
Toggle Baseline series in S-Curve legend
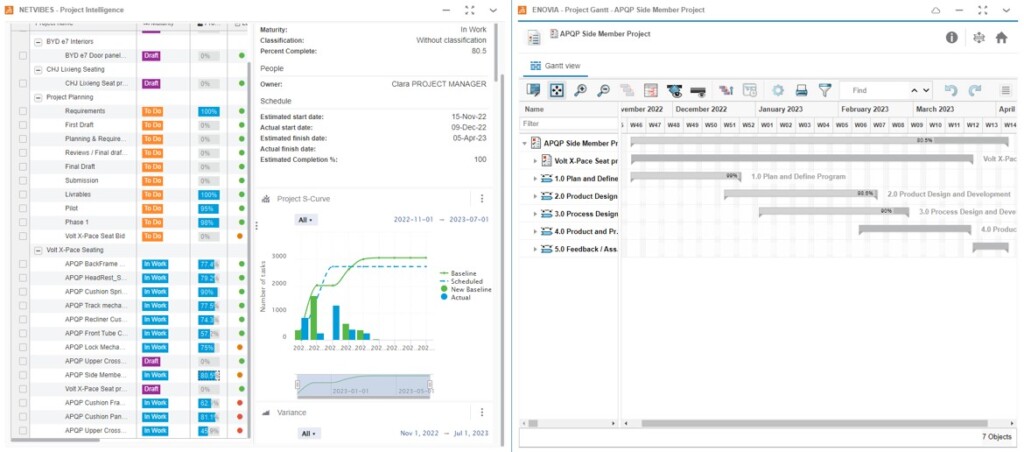[x=458, y=273]
